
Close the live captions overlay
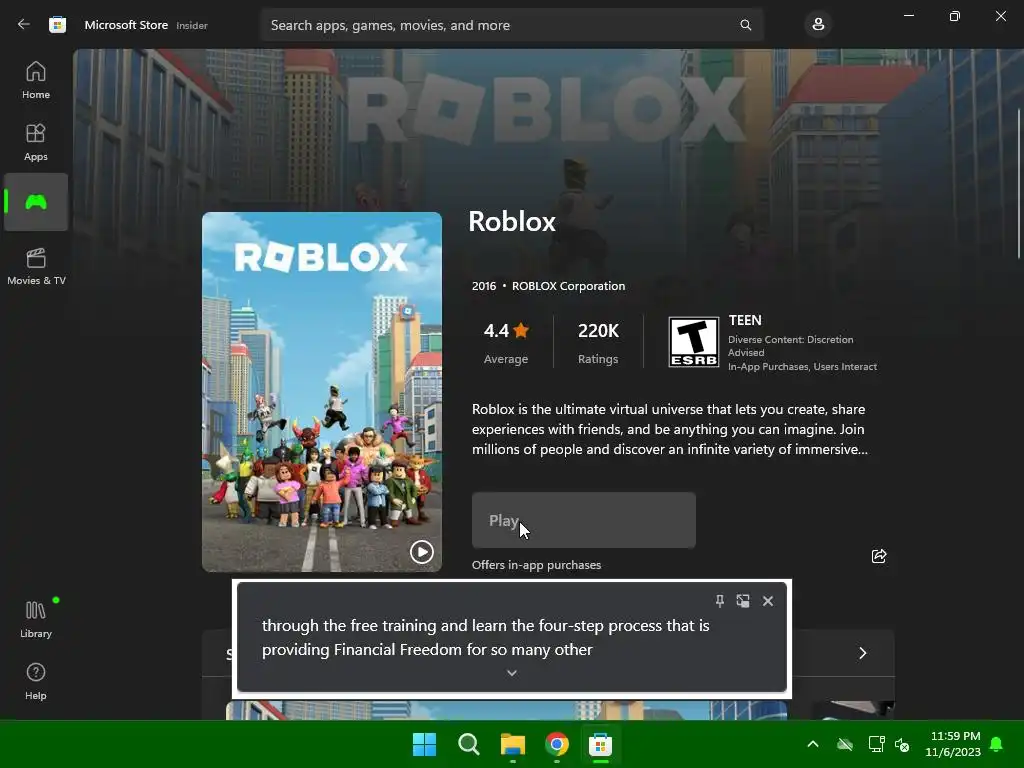[x=768, y=601]
